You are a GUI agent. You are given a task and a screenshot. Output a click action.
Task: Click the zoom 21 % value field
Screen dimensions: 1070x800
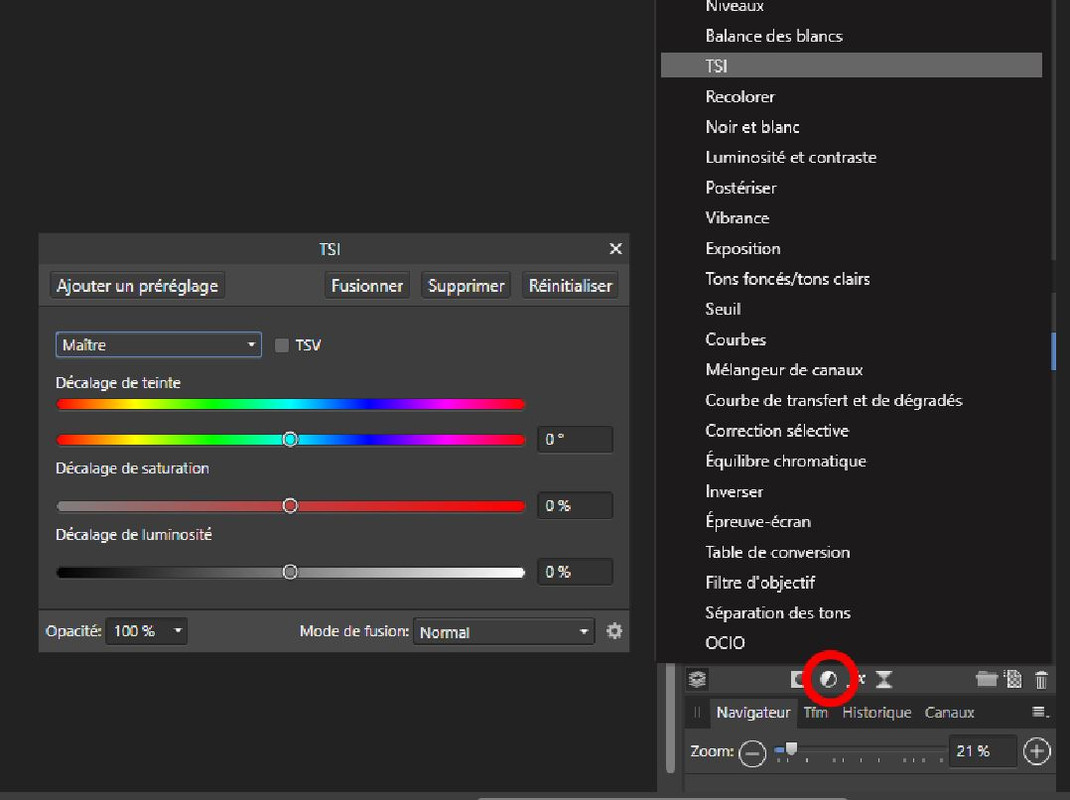pyautogui.click(x=982, y=751)
